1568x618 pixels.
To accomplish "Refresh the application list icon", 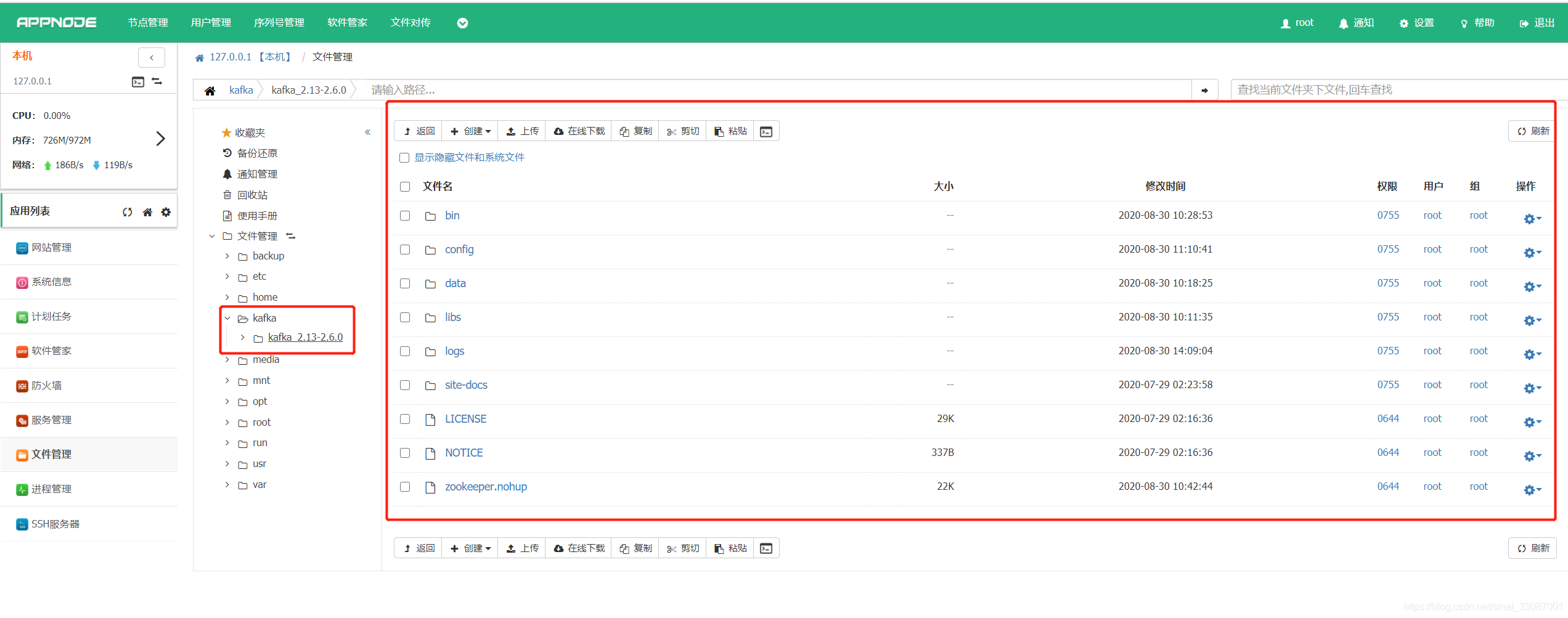I will pyautogui.click(x=128, y=212).
